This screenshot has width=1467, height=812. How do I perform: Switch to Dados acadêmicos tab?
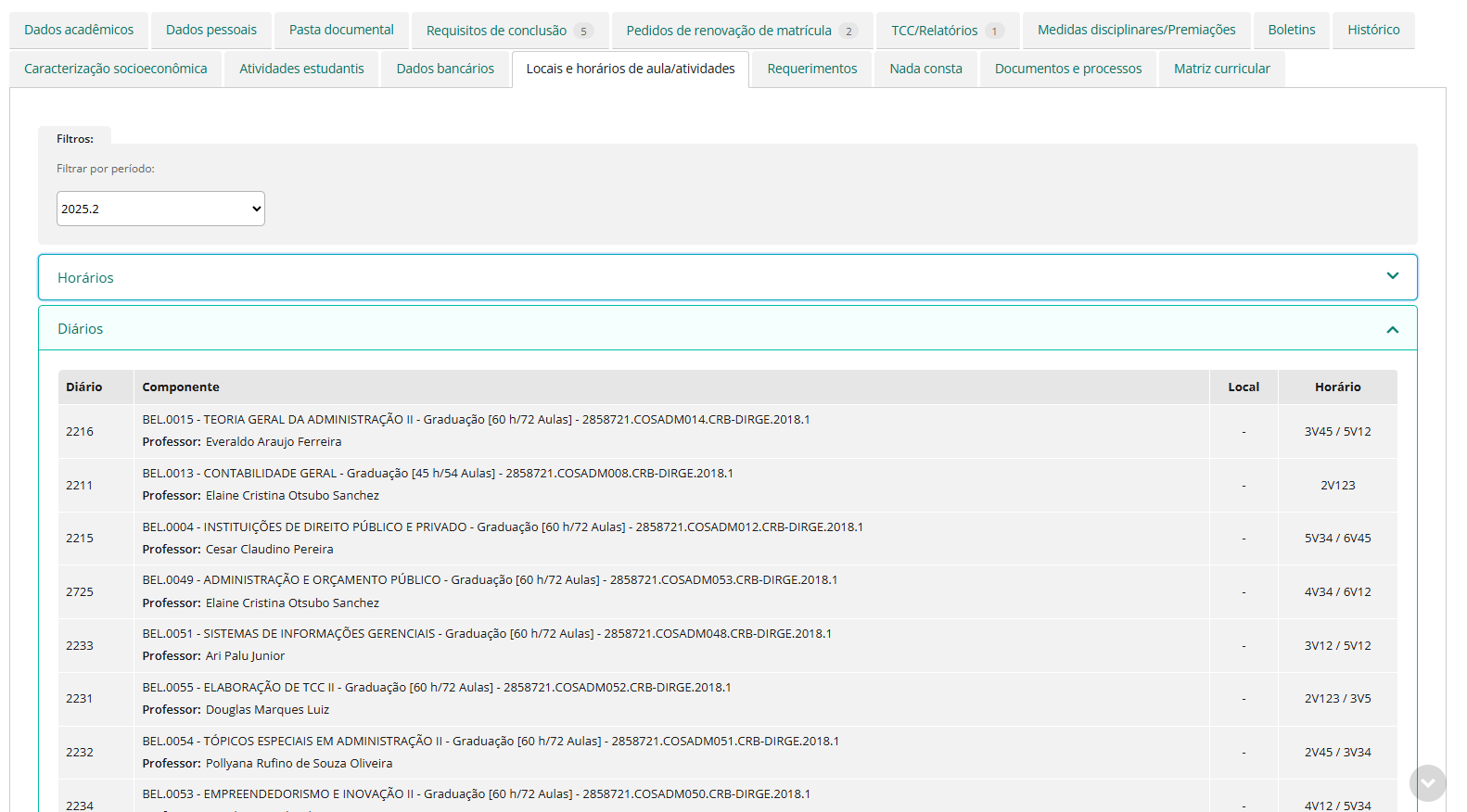point(79,31)
